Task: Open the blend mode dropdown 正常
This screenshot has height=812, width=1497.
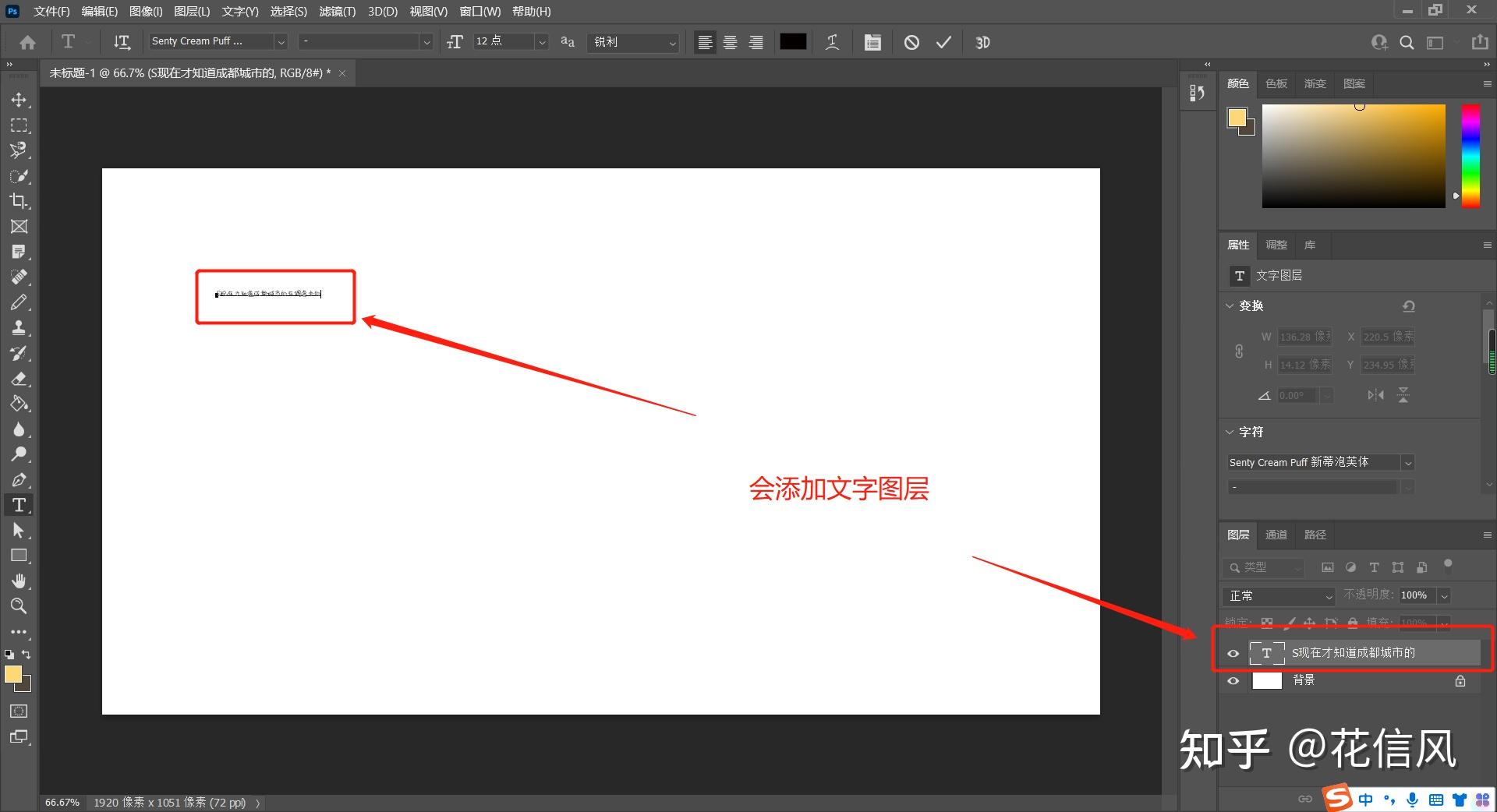Action: point(1278,595)
